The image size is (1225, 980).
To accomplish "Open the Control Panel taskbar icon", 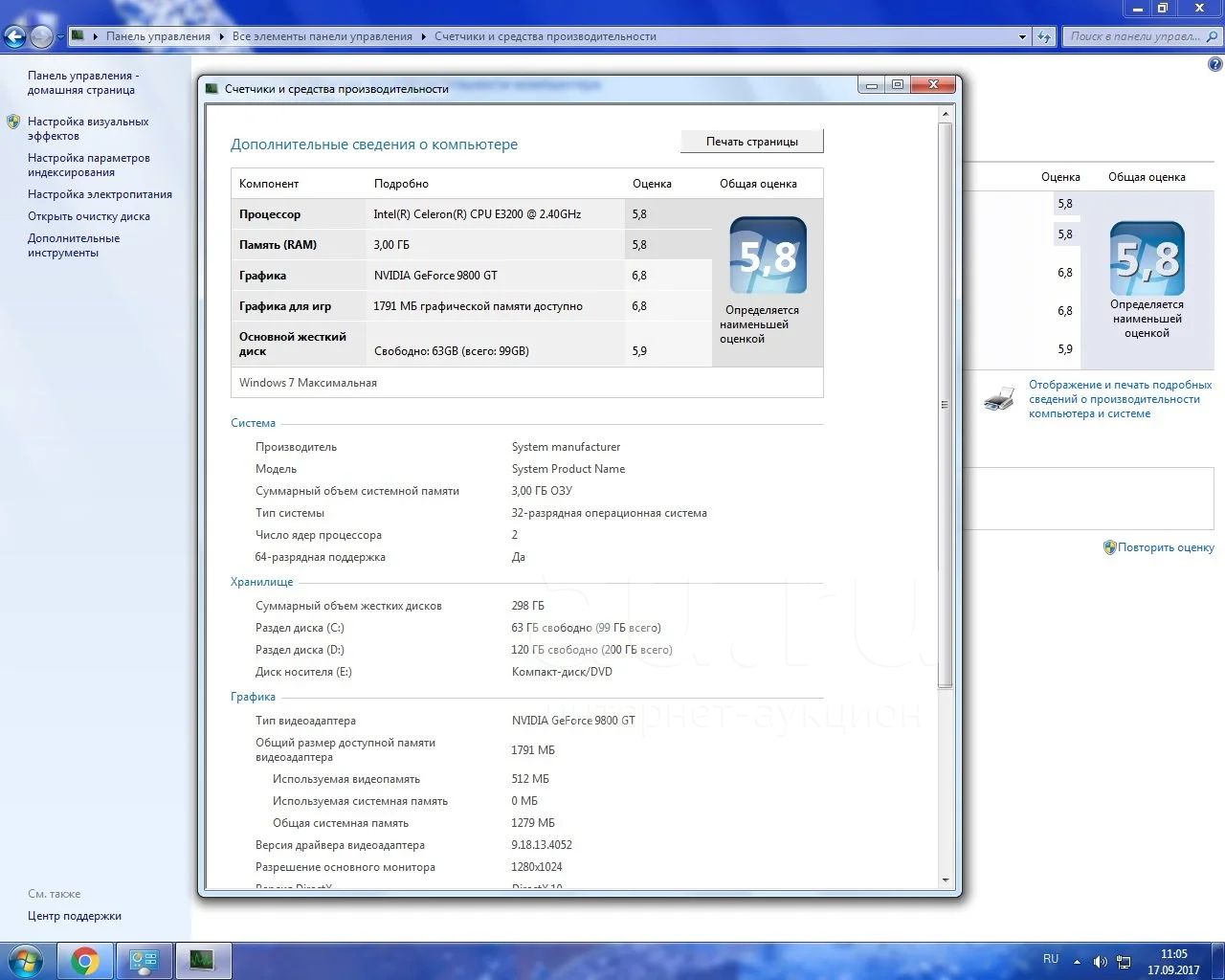I will click(145, 961).
